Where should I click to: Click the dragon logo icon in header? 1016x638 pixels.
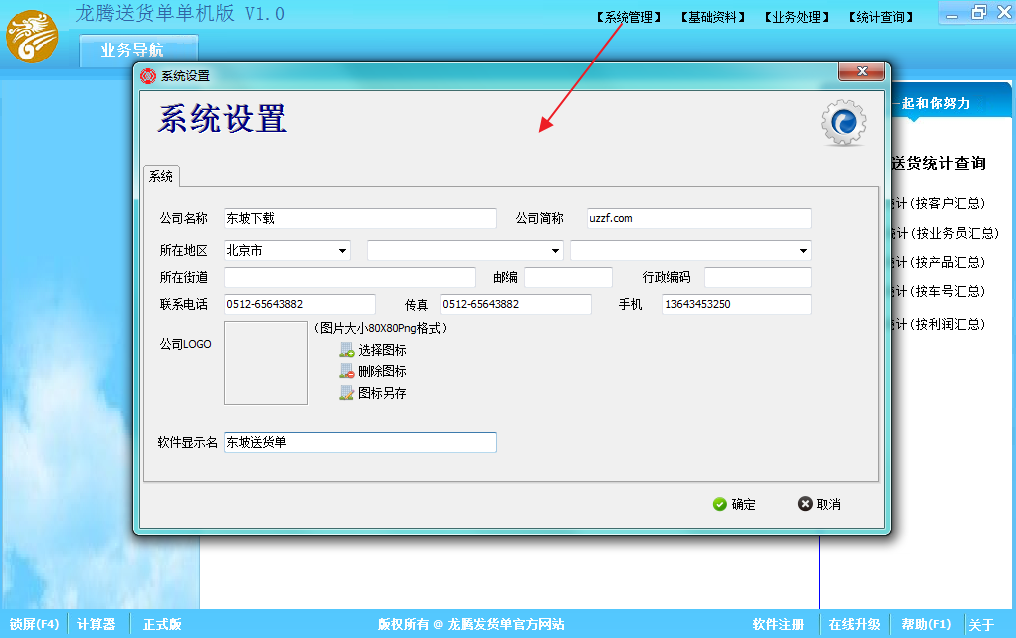32,36
